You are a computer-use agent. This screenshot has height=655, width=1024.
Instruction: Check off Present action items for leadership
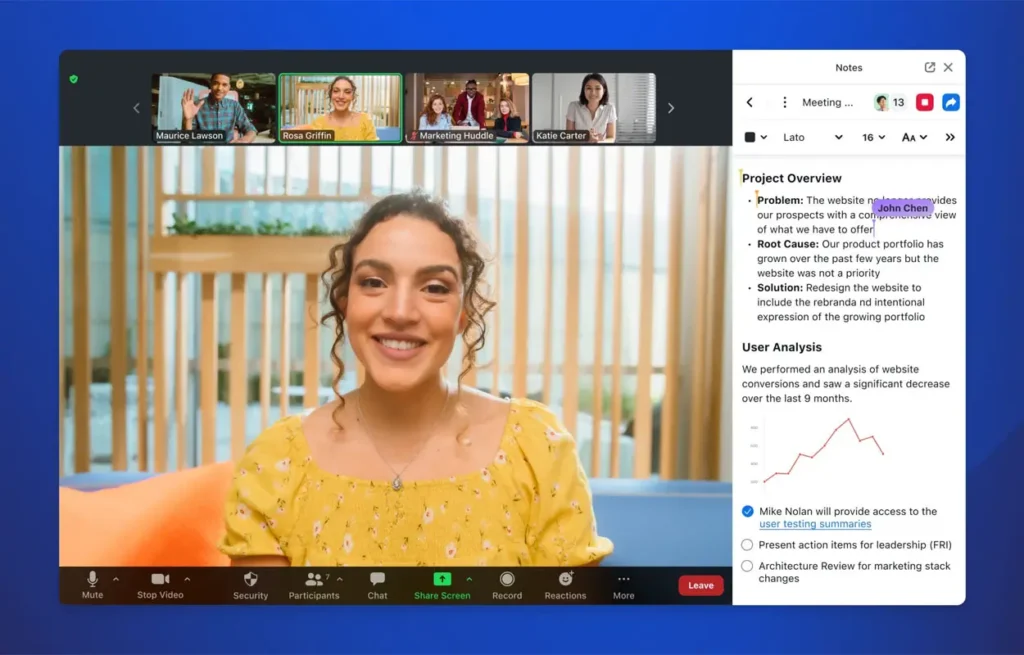(x=747, y=545)
